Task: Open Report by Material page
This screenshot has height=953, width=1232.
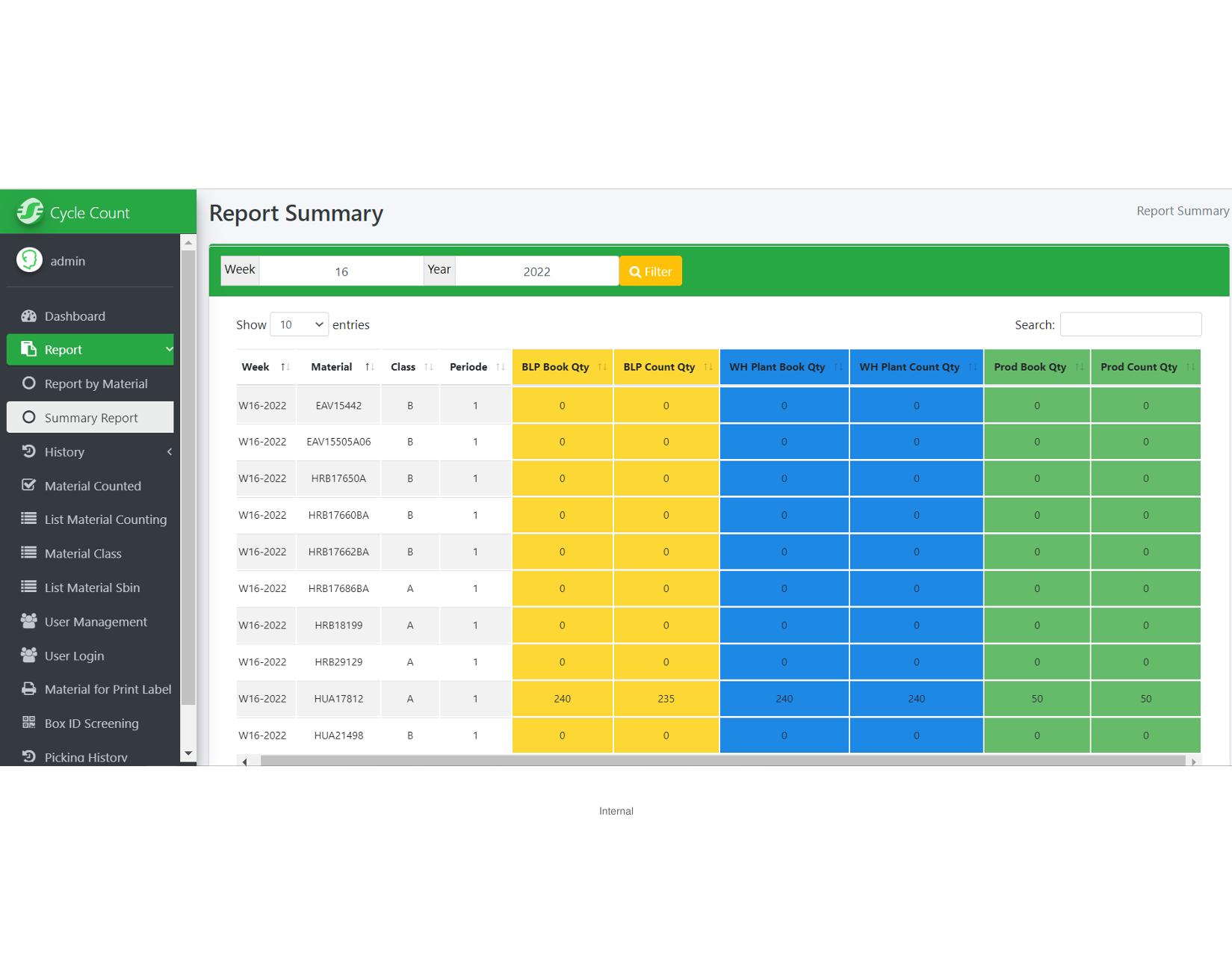Action: tap(96, 383)
